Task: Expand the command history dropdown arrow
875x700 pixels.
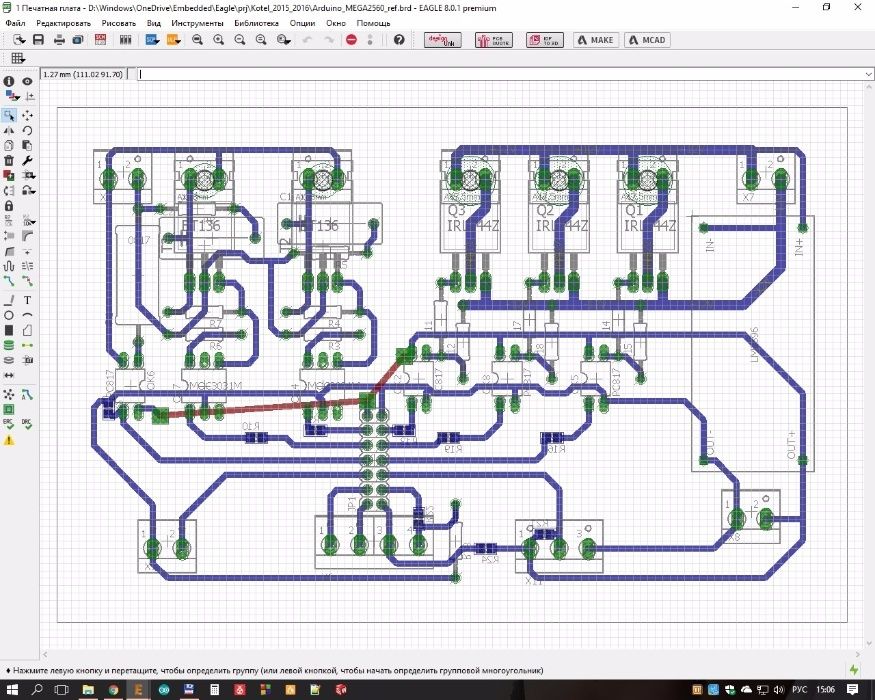Action: [x=868, y=74]
